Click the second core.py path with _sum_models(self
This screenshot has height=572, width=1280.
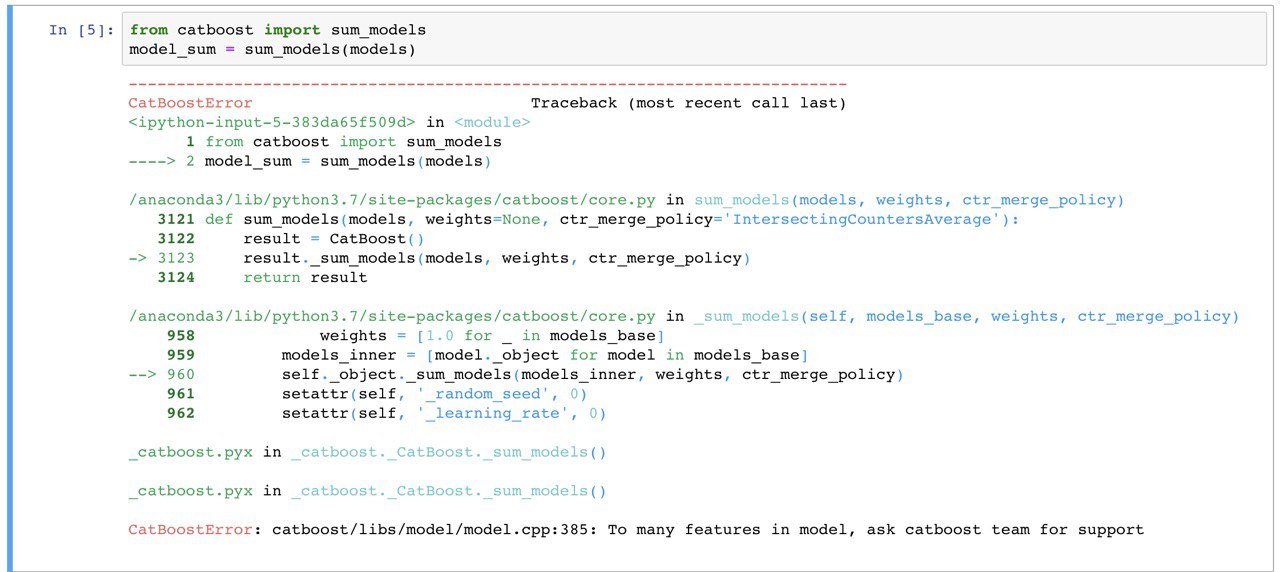coord(683,316)
